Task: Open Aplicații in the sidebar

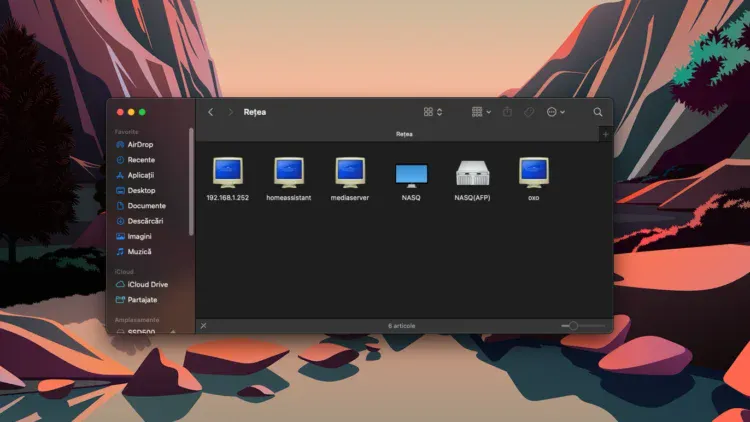Action: click(x=141, y=175)
